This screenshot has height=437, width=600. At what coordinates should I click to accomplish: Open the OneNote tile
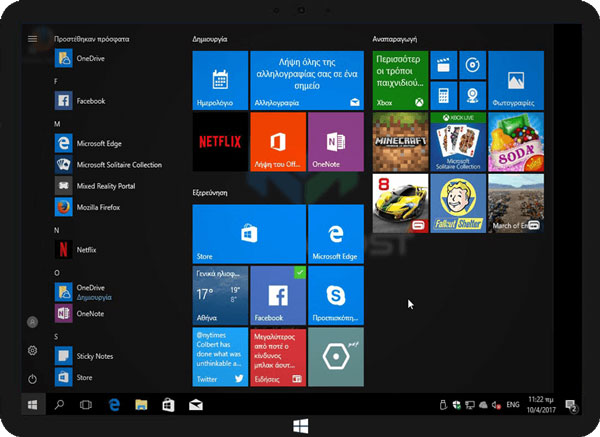pos(336,142)
